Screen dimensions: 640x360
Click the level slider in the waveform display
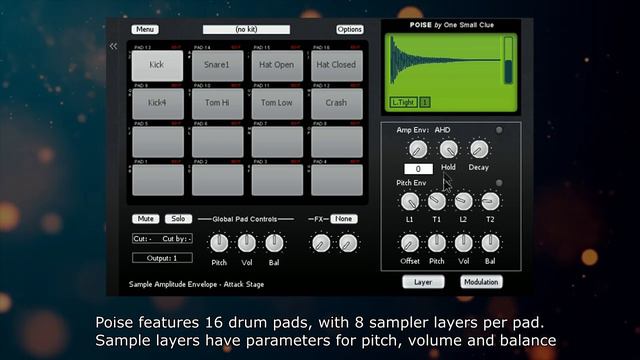pyautogui.click(x=508, y=60)
